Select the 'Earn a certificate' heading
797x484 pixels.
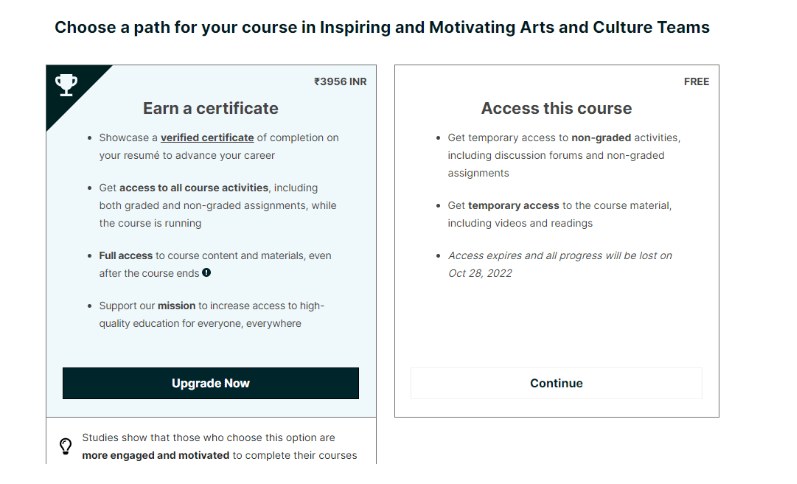(210, 108)
